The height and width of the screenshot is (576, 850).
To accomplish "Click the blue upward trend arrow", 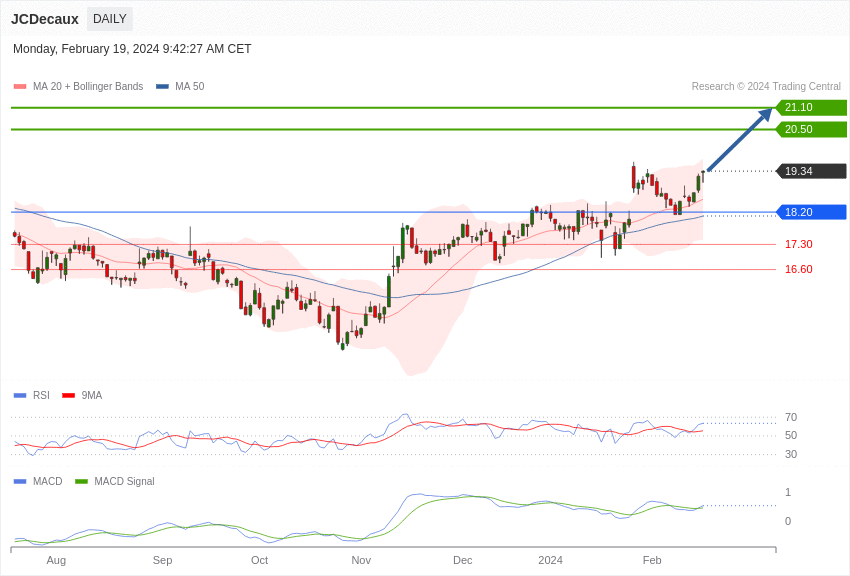I will pos(740,140).
